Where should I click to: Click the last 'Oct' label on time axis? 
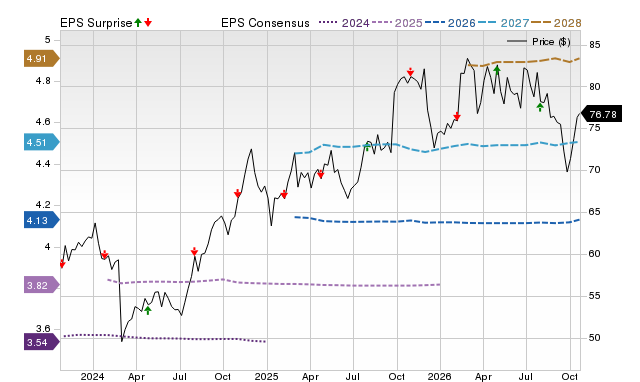tap(570, 376)
